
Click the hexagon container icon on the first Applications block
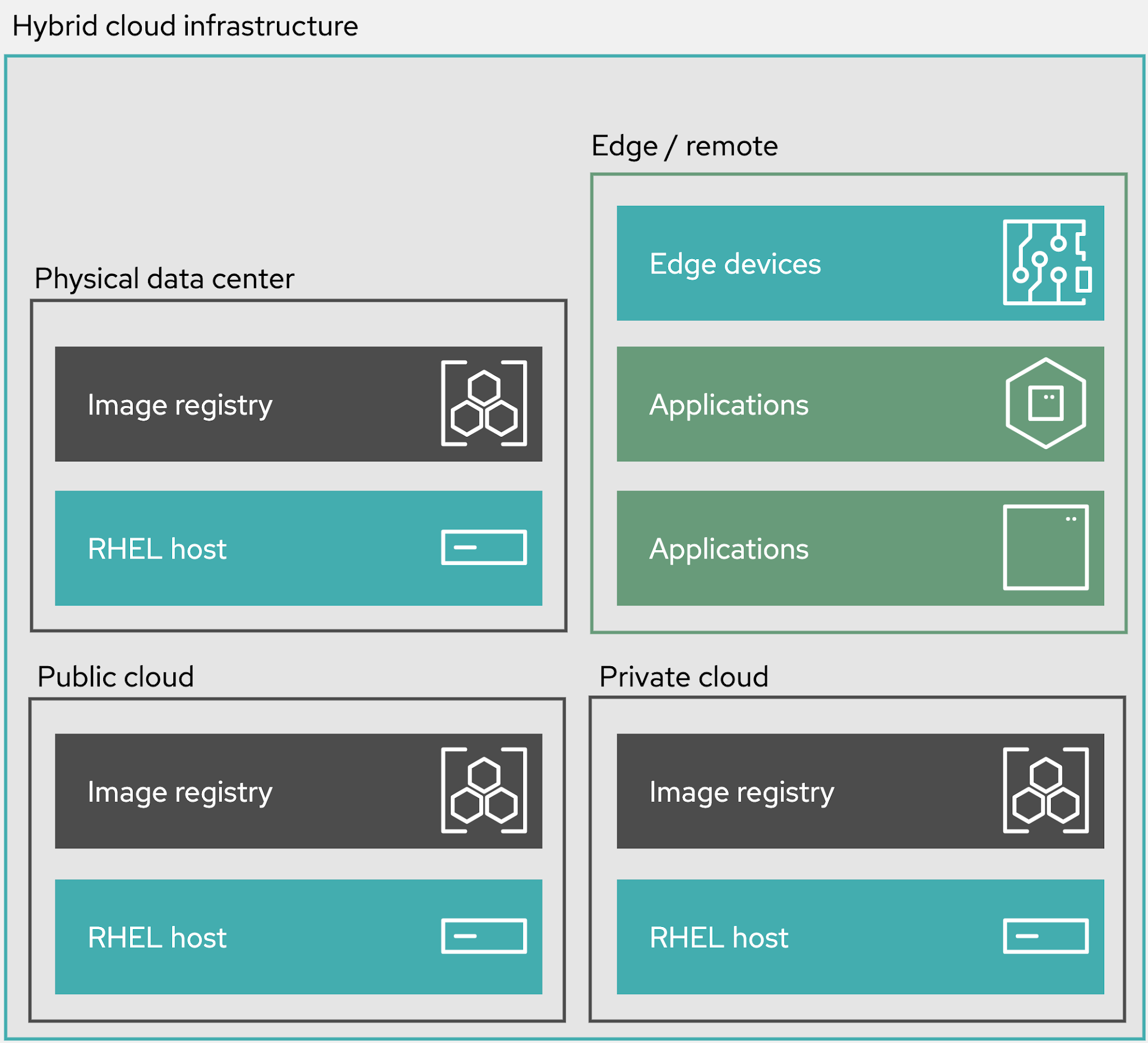tap(1047, 404)
